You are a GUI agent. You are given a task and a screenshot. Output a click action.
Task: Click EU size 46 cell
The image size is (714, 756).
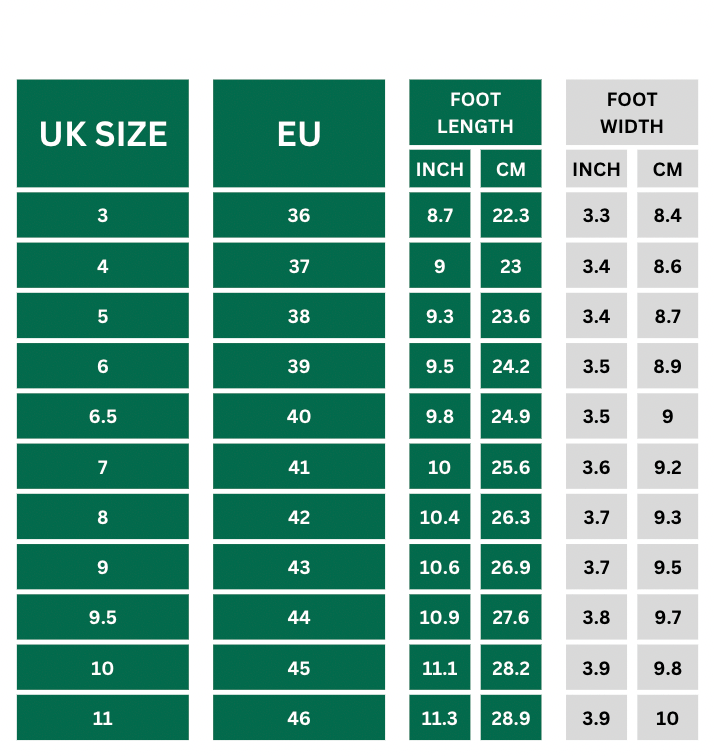click(299, 718)
